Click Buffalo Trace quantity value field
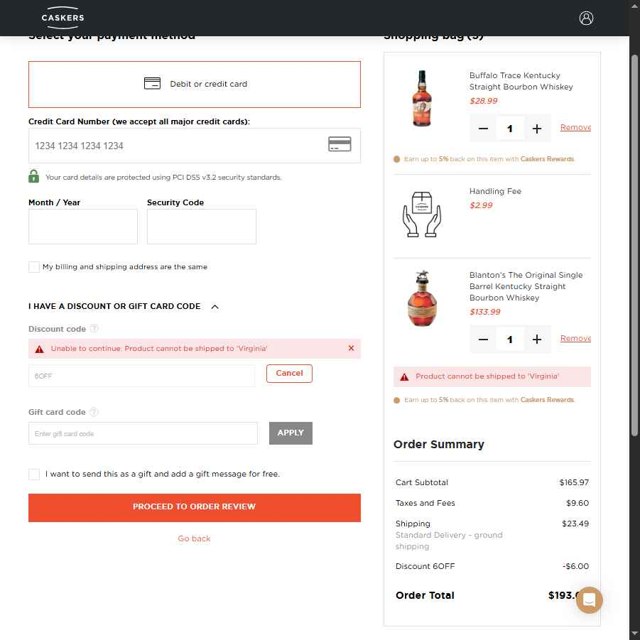The image size is (640, 640). tap(510, 129)
